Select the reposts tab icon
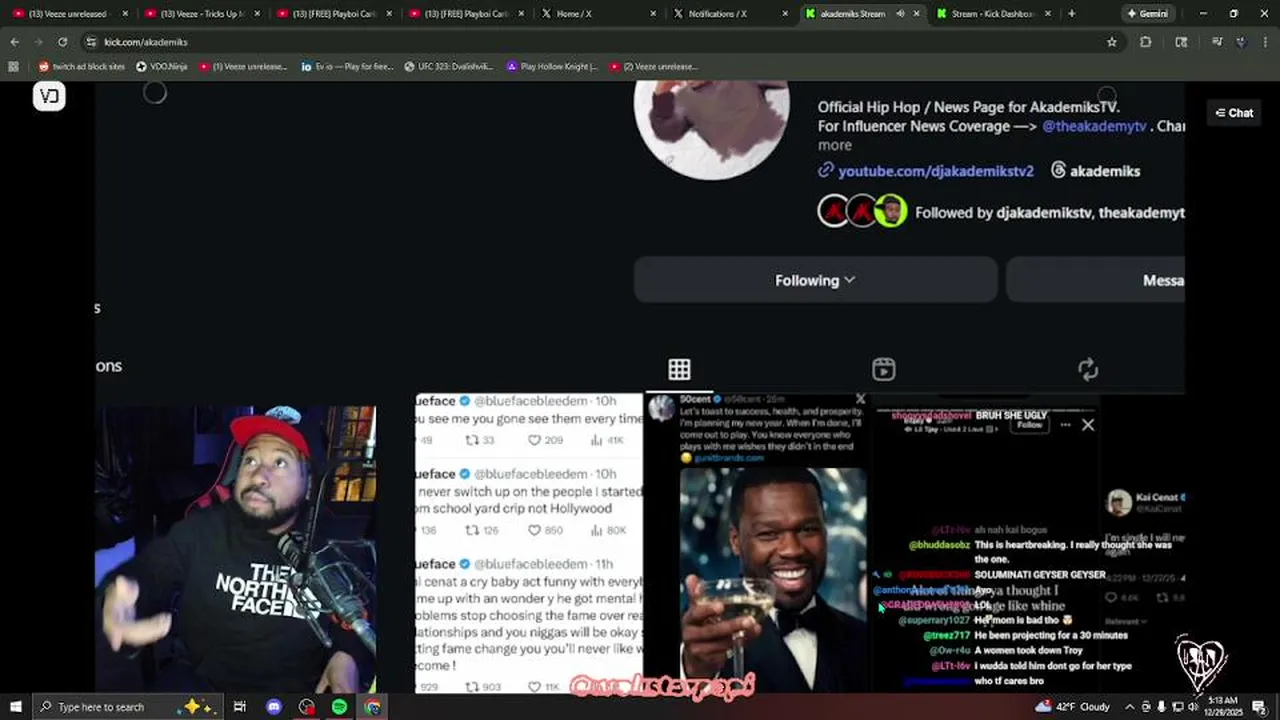This screenshot has height=720, width=1280. pyautogui.click(x=1088, y=369)
